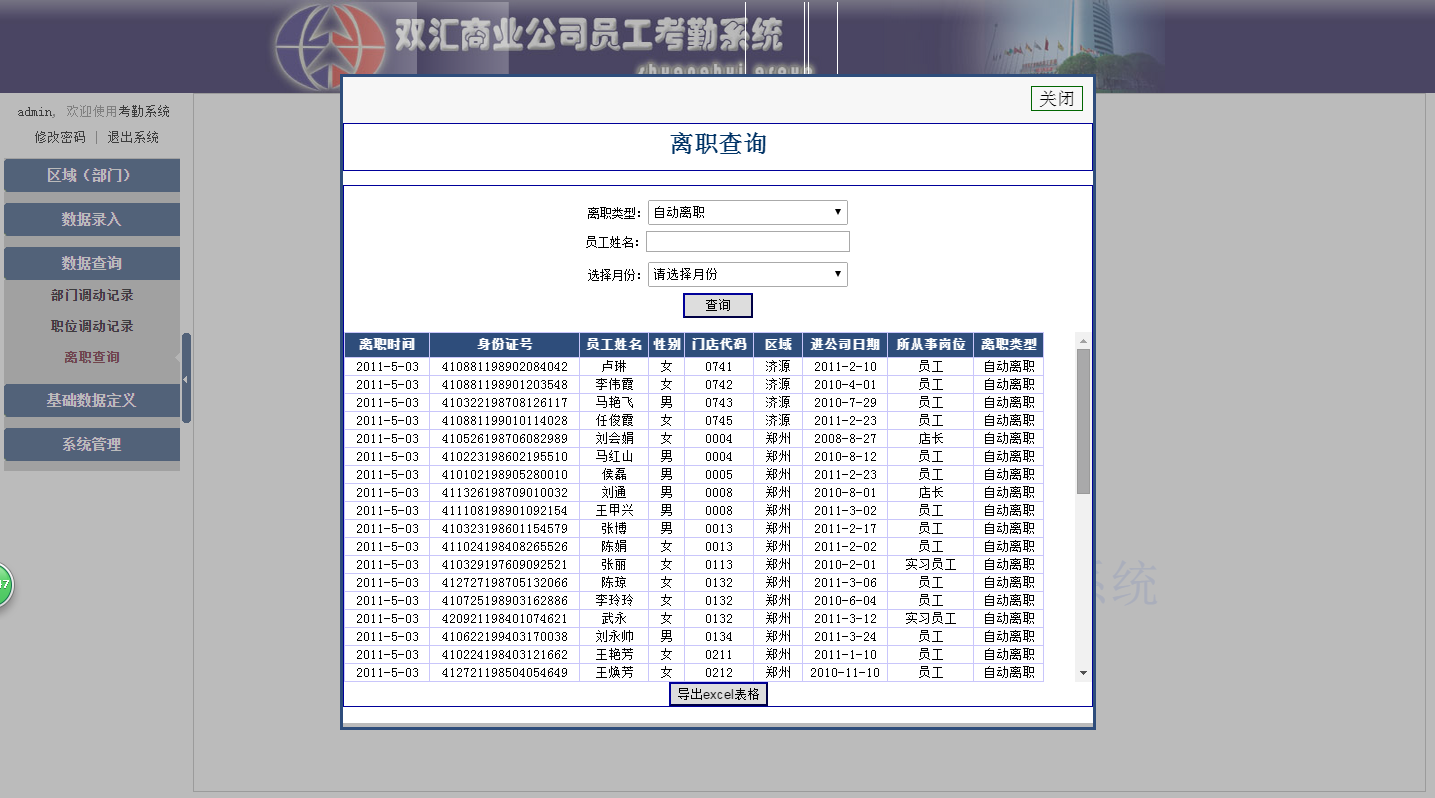The image size is (1435, 798).
Task: Click hire date 2010-11-10
Action: (x=845, y=673)
